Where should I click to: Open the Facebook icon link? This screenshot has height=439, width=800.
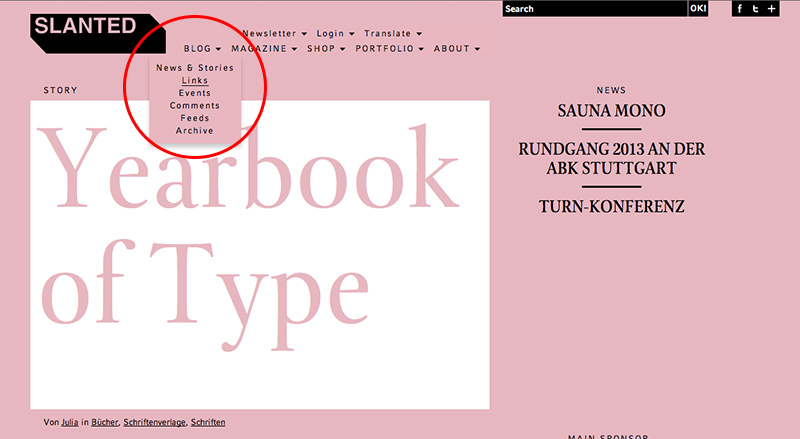point(739,9)
